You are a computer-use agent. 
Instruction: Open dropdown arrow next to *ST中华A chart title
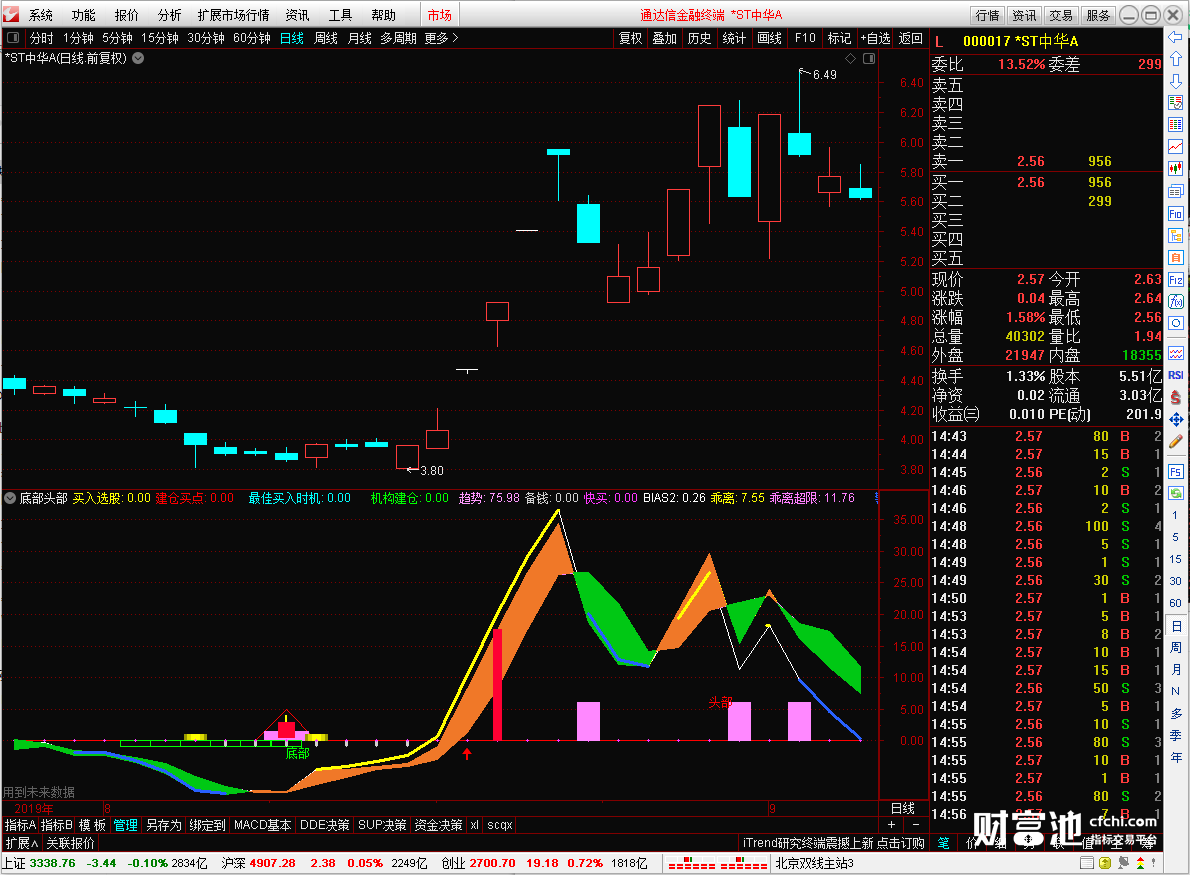138,58
